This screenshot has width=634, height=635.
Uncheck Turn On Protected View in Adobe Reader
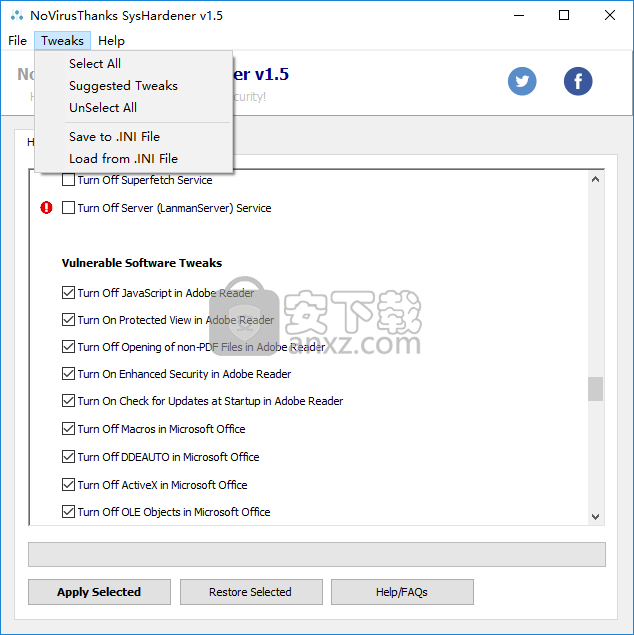pos(68,320)
